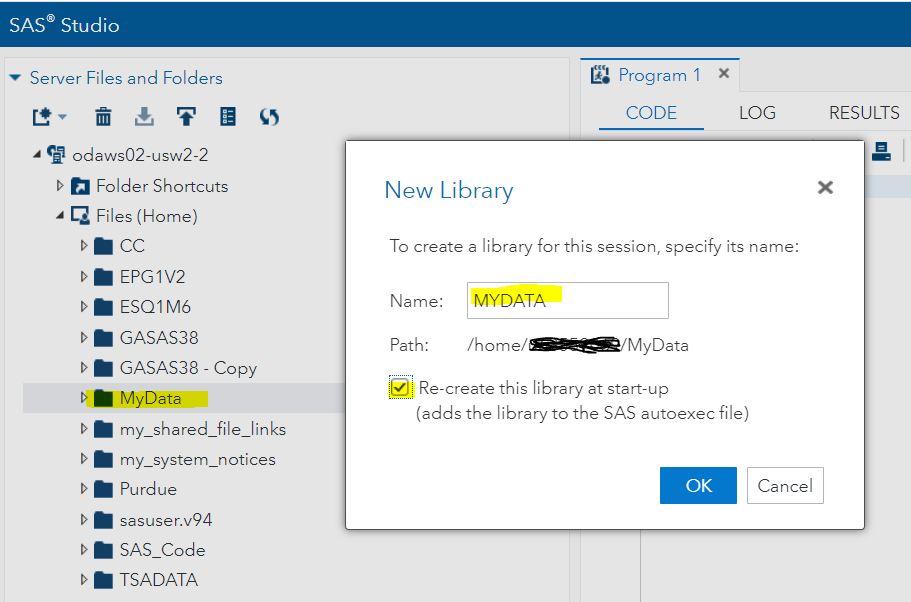Viewport: 911px width, 602px height.
Task: Click the refresh icon in the toolbar
Action: click(268, 117)
